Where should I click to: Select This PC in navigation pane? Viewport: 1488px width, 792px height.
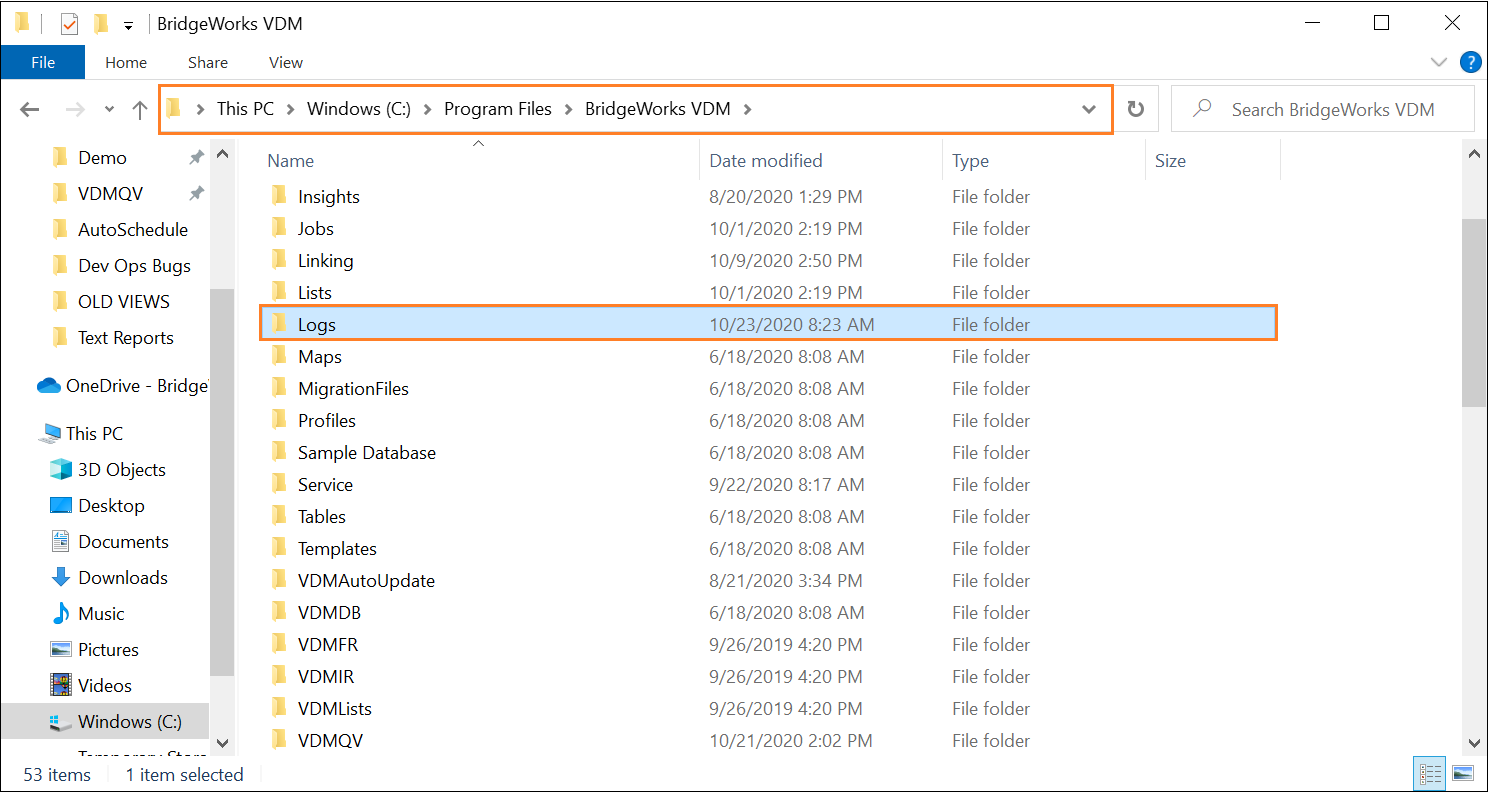click(94, 434)
